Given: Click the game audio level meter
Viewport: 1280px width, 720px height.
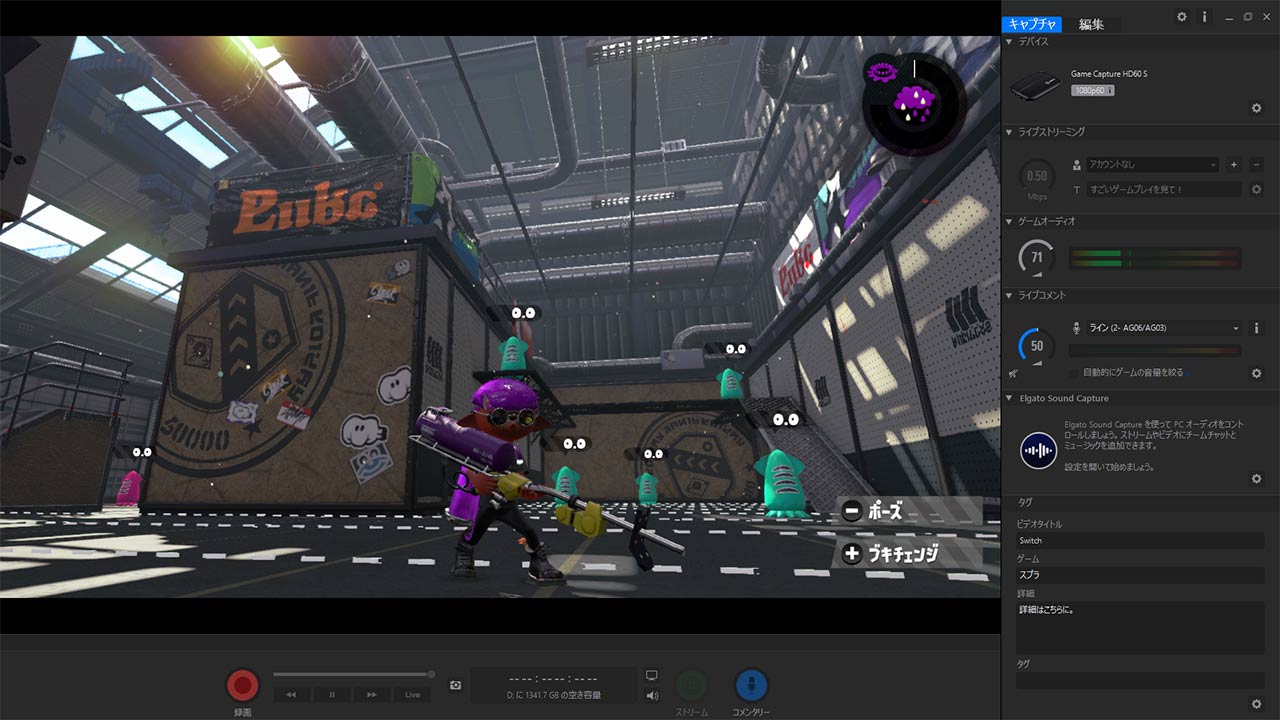Looking at the screenshot, I should (1155, 258).
